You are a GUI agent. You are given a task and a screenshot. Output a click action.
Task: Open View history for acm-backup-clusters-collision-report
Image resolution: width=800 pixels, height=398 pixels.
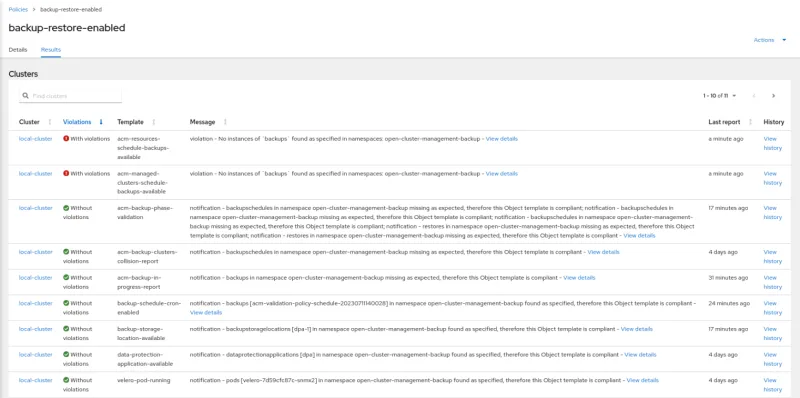click(772, 257)
